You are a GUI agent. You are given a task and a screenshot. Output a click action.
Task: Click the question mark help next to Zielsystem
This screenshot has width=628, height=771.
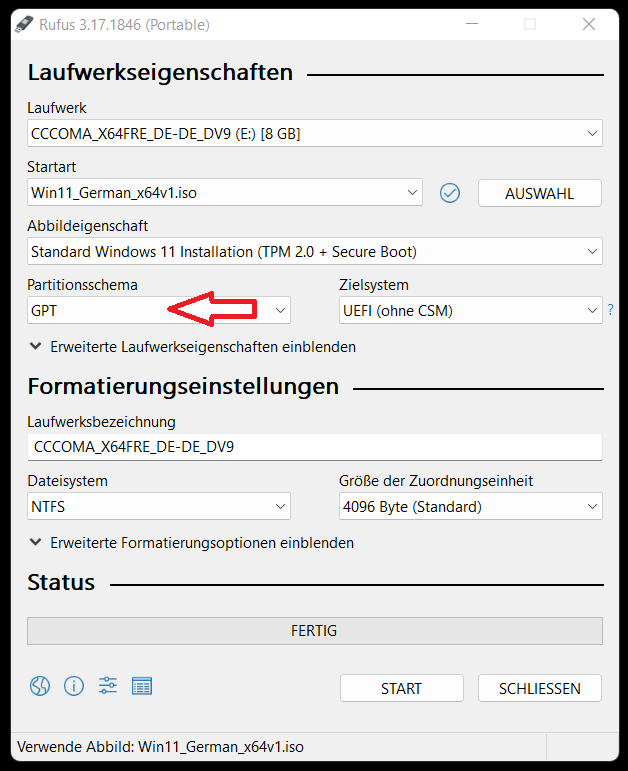(610, 310)
